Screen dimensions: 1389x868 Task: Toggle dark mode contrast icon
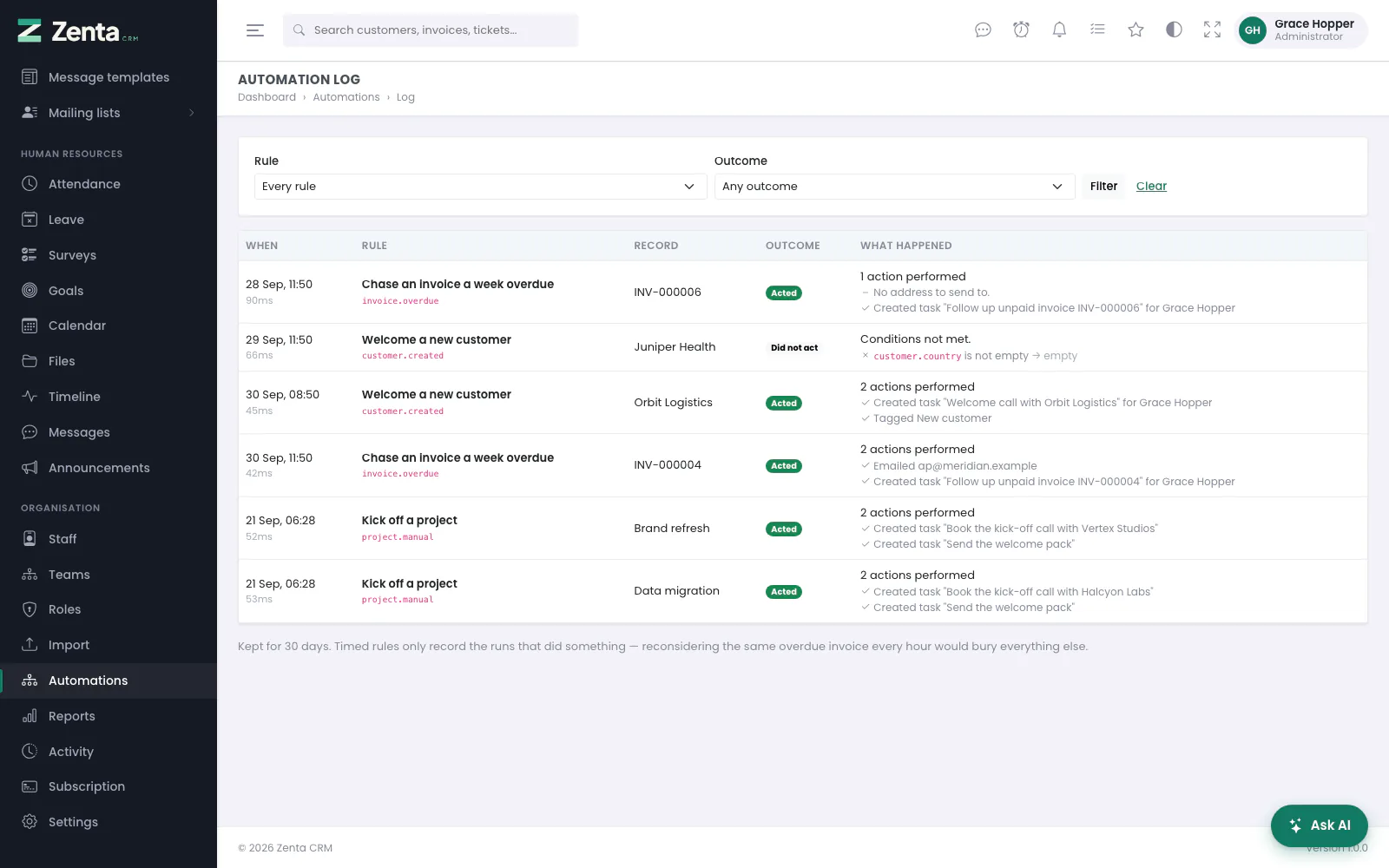(1174, 30)
